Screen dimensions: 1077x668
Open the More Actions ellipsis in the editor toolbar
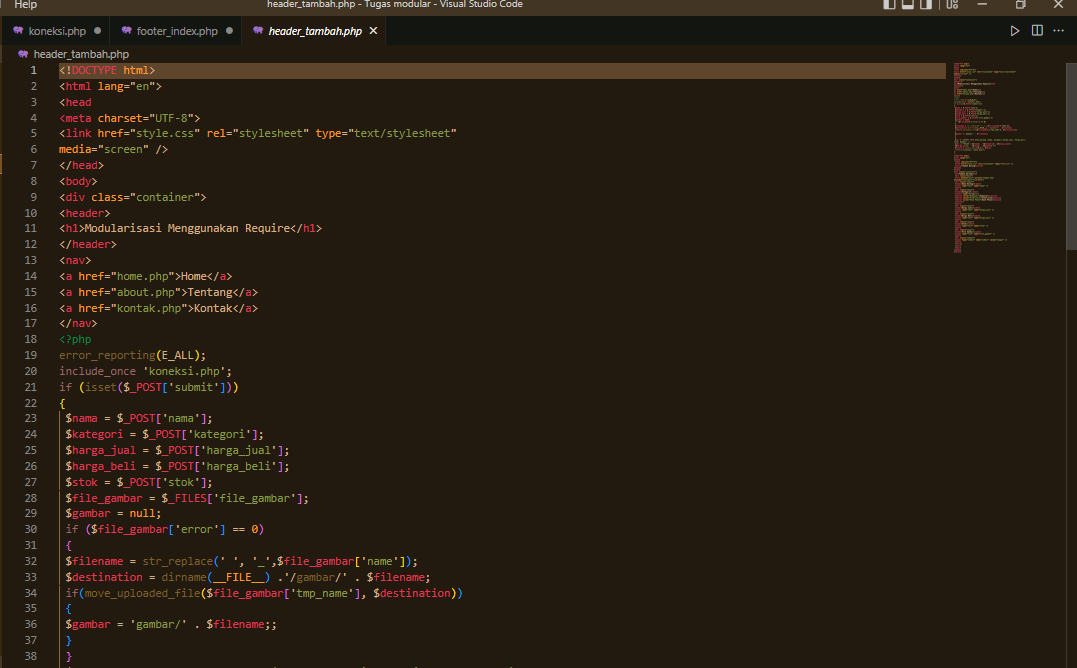[1058, 30]
